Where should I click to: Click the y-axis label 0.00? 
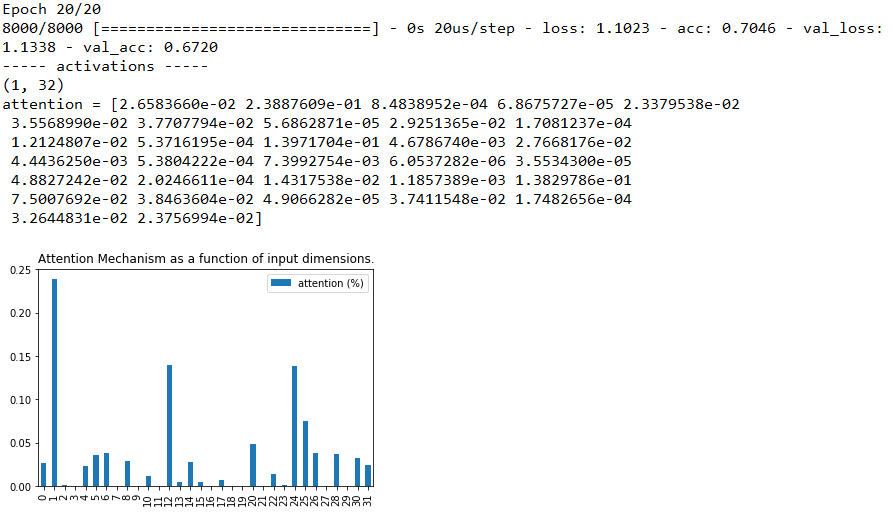[21, 487]
